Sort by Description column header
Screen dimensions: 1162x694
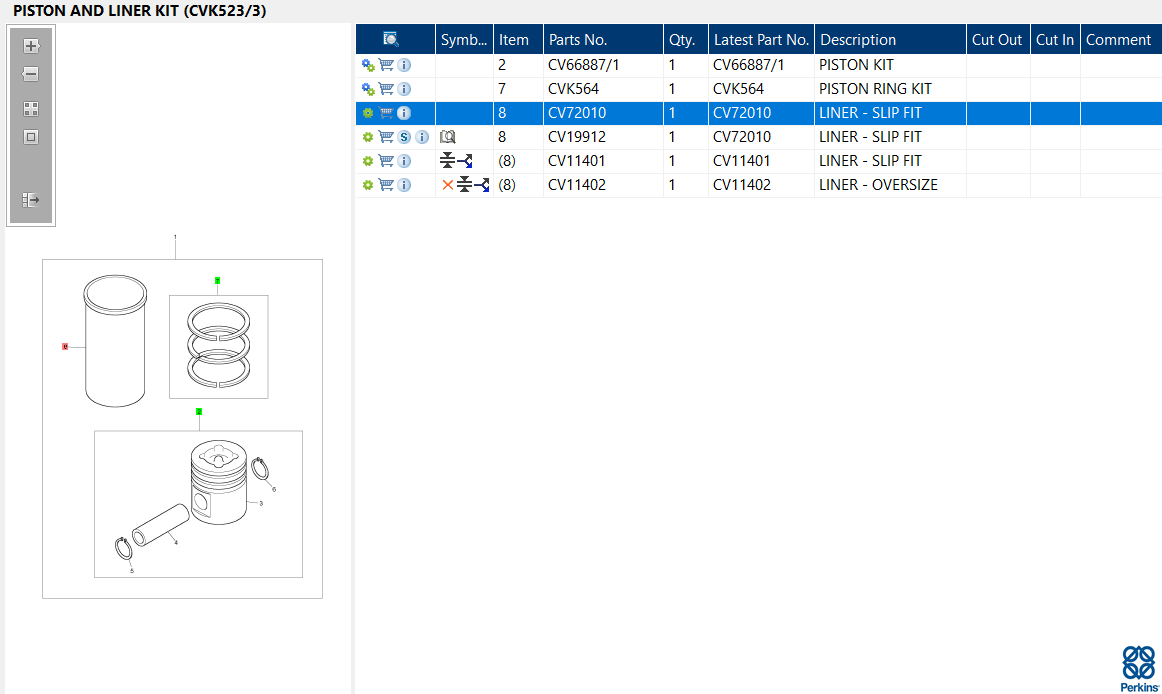pyautogui.click(x=890, y=39)
